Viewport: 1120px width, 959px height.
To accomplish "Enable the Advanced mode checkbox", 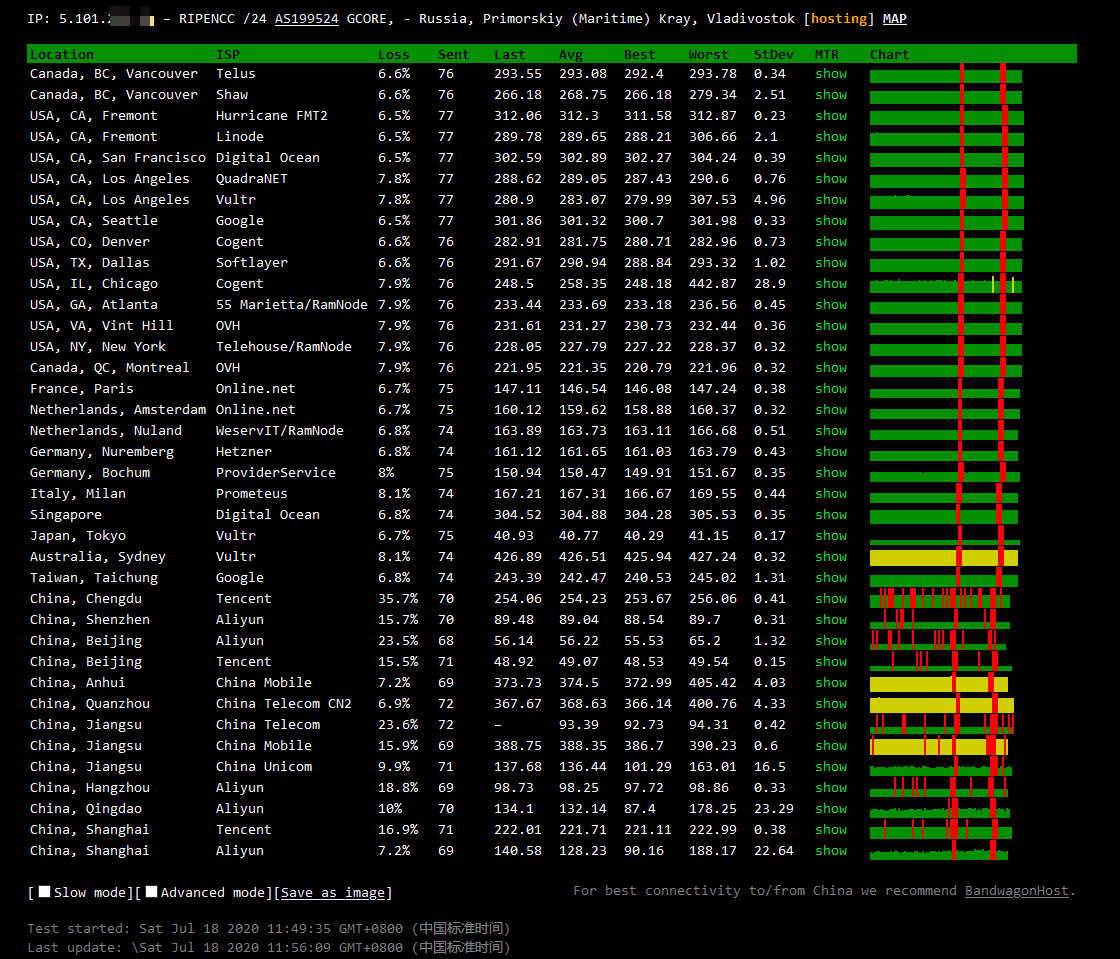I will point(151,892).
